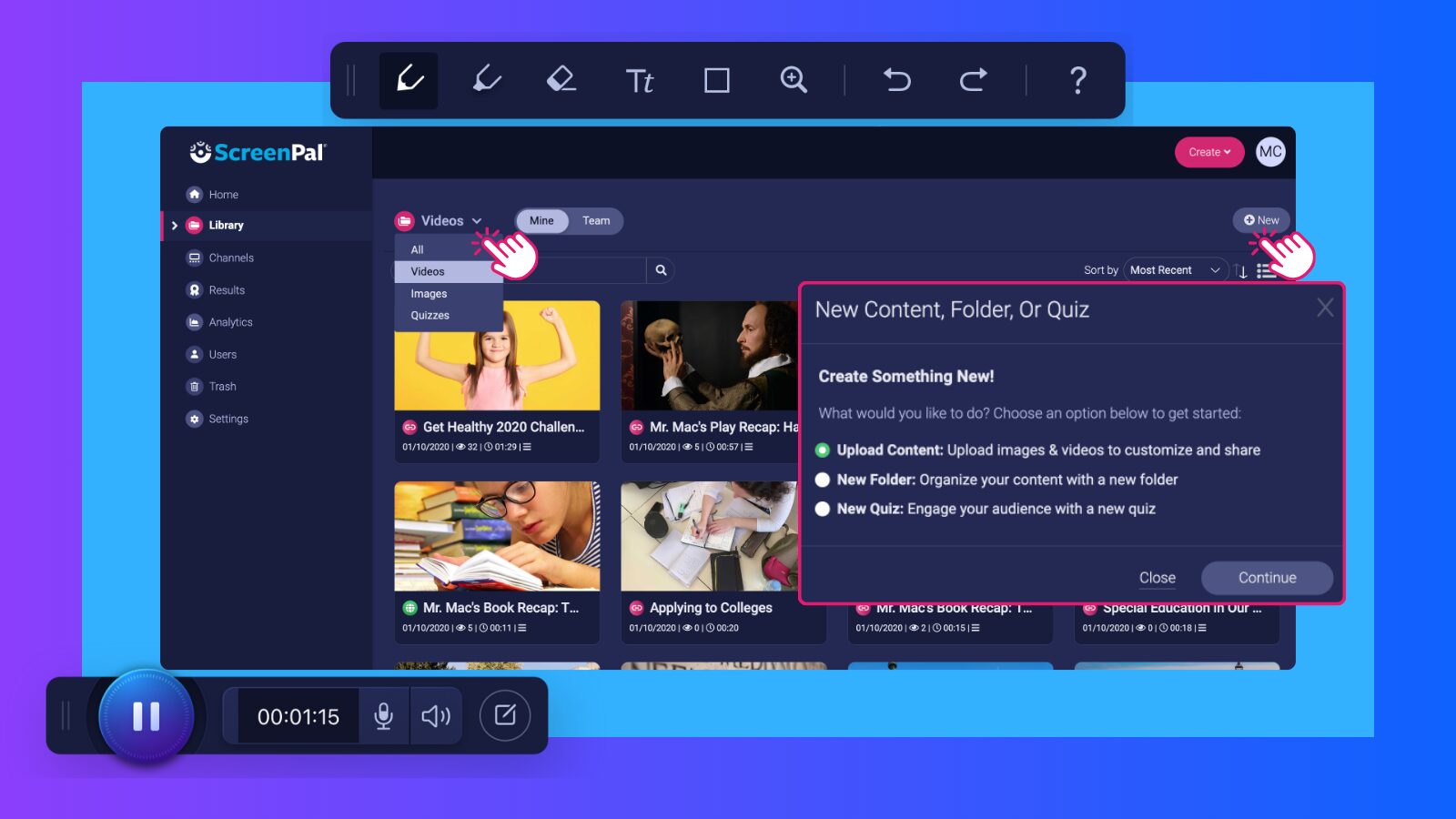
Task: Click the Close link in dialog
Action: click(1158, 578)
